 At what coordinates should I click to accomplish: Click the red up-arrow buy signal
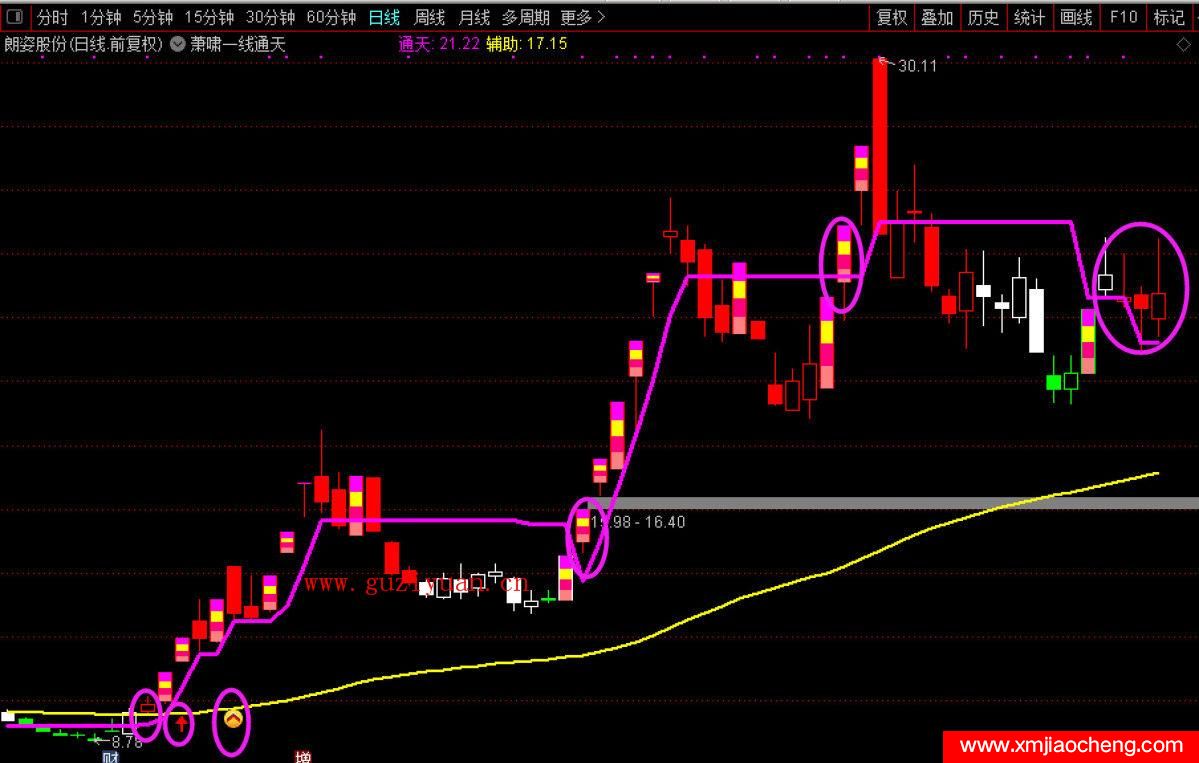[179, 720]
